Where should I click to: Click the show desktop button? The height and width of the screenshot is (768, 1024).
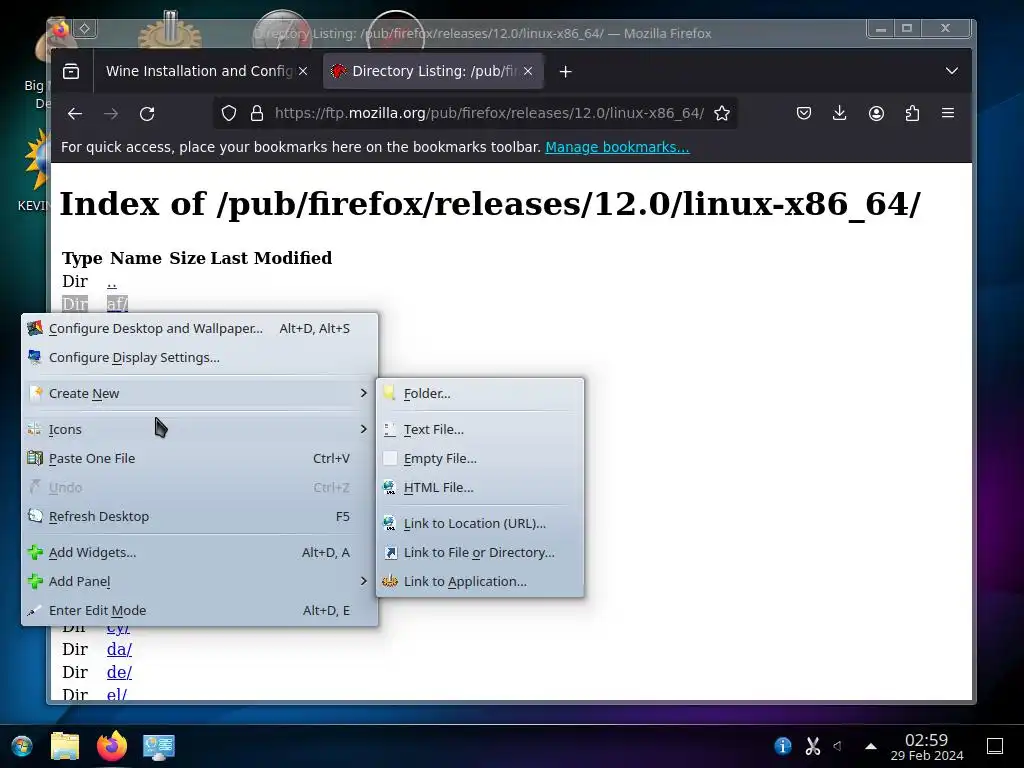click(x=995, y=746)
